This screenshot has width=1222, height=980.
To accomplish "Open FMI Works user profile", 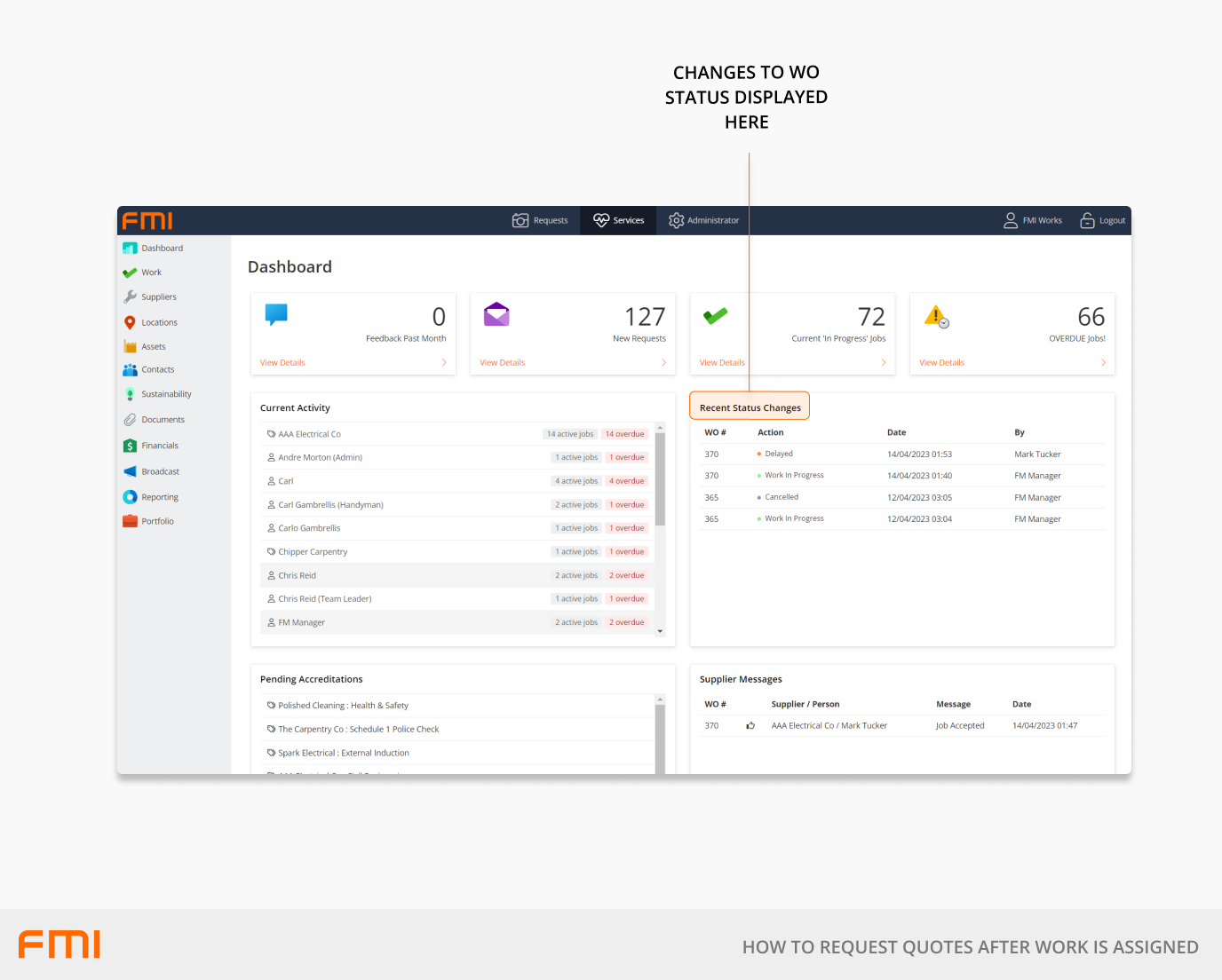I will (x=1033, y=221).
